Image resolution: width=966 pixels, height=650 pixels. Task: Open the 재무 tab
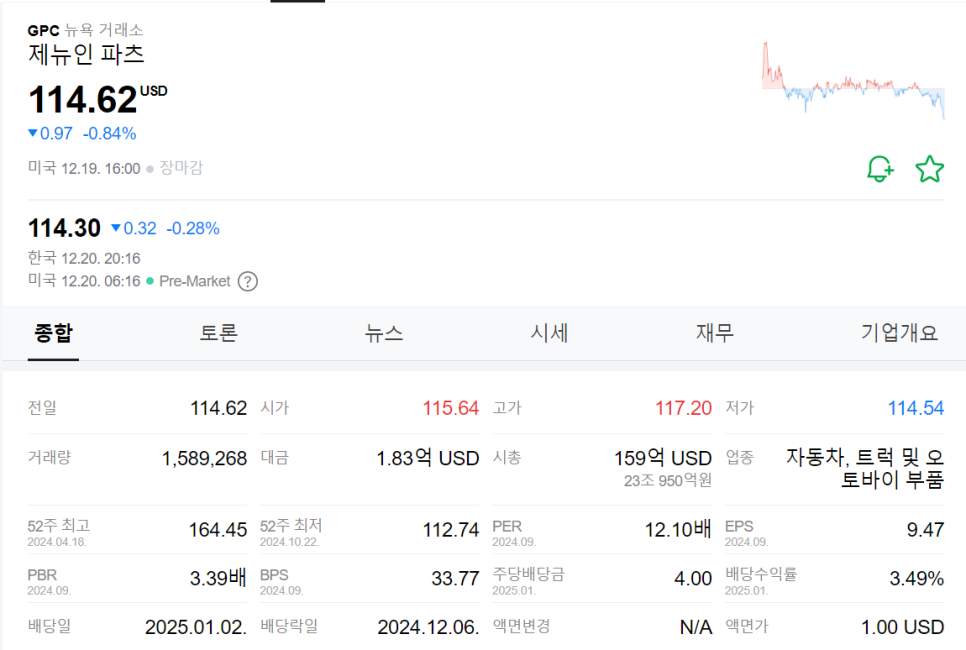point(715,333)
